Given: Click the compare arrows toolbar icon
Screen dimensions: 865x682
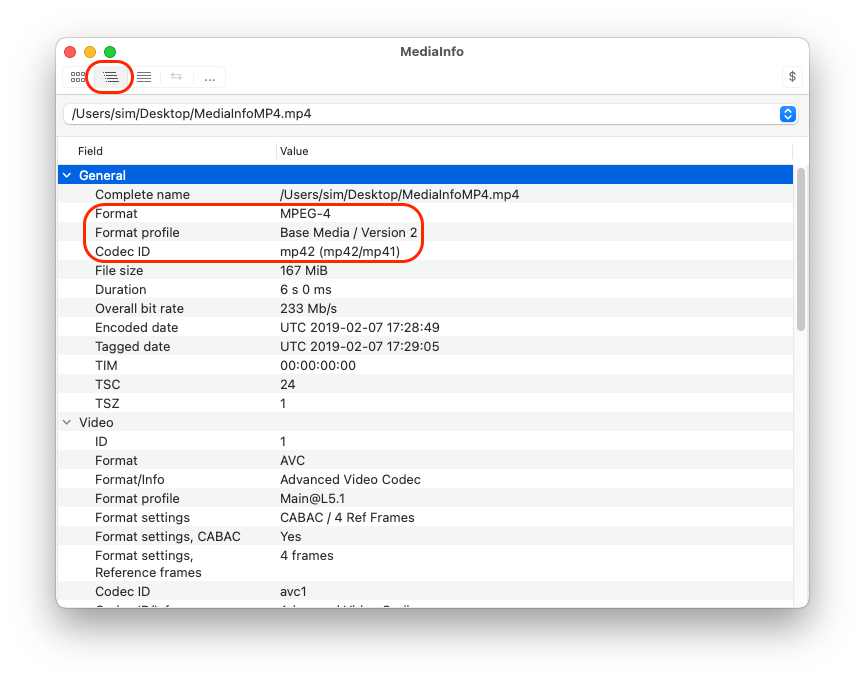Looking at the screenshot, I should 177,77.
